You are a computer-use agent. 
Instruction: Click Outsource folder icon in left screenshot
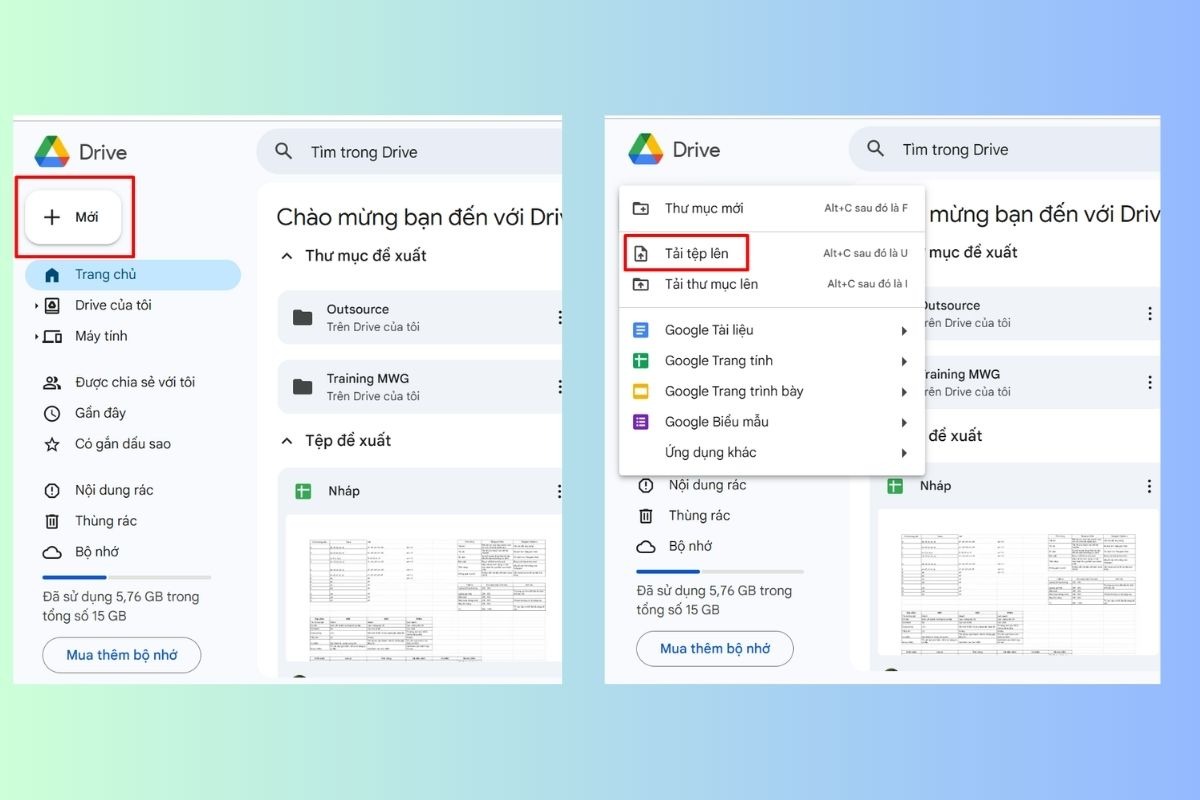[302, 317]
